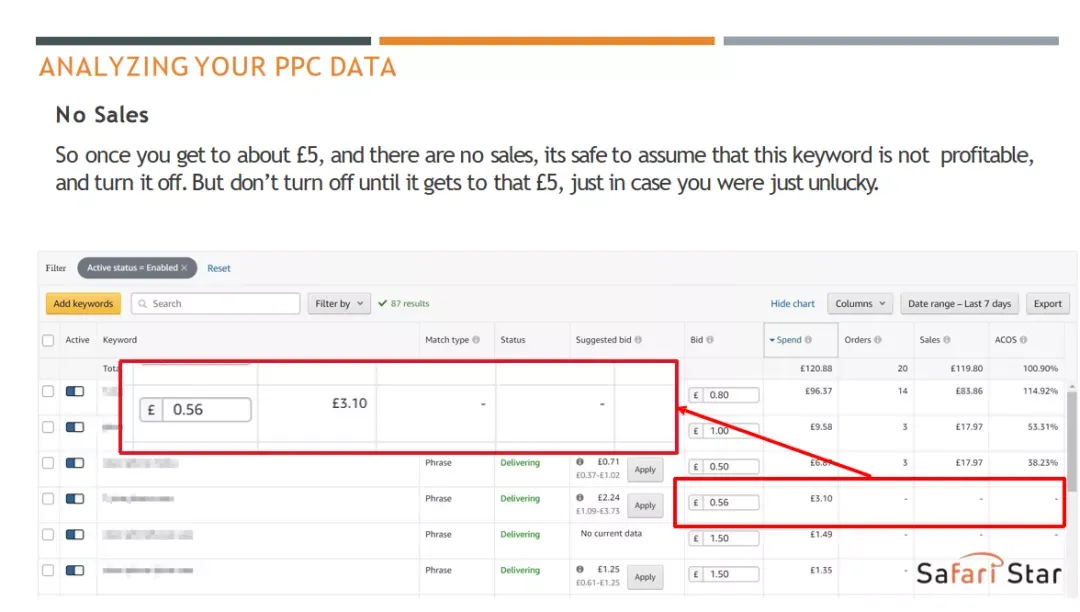
Task: Tick the checkbox for the £1.35 spend row
Action: [48, 570]
